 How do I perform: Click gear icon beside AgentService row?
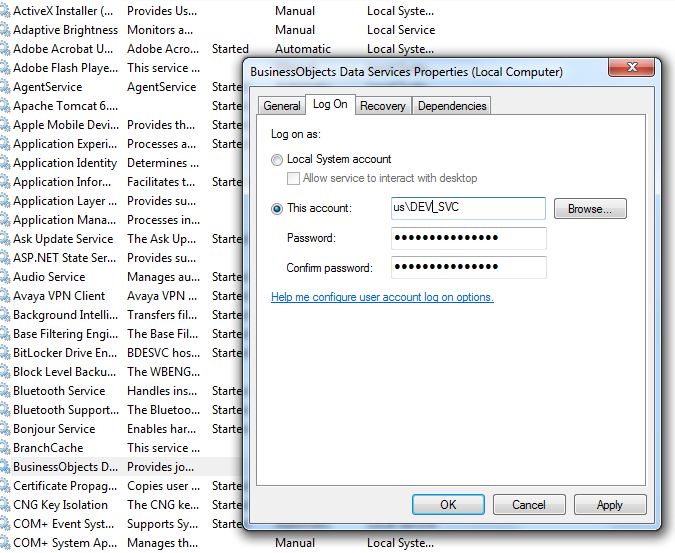click(5, 87)
